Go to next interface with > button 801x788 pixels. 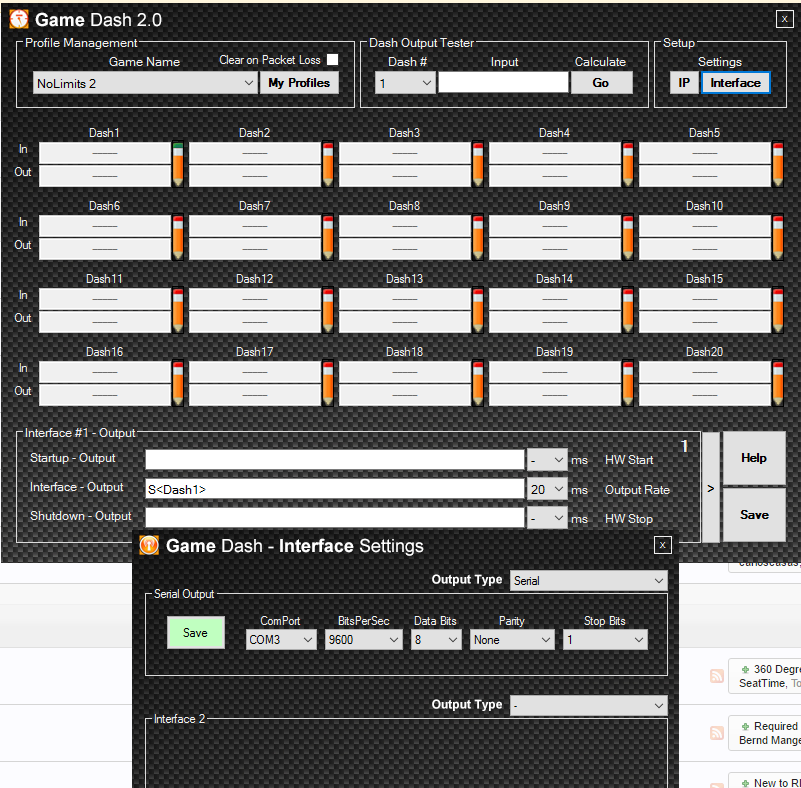coord(711,488)
